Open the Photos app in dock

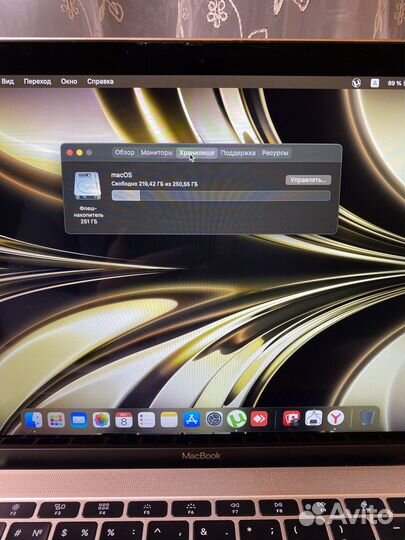pyautogui.click(x=101, y=420)
